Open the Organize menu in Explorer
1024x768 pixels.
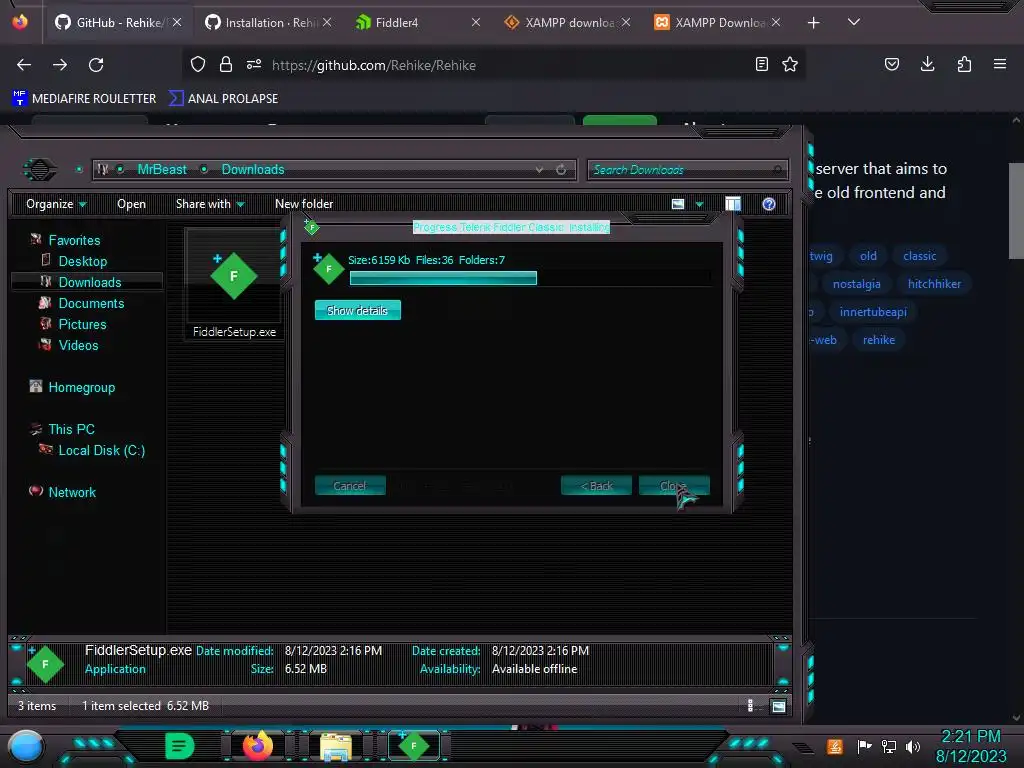[x=56, y=204]
